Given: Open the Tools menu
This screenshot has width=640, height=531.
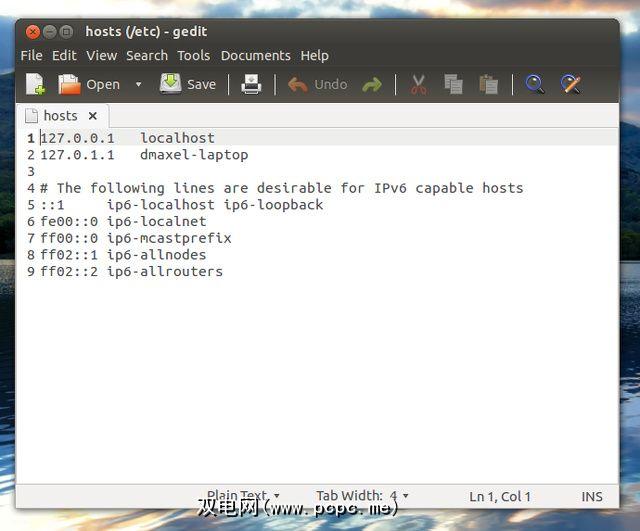Looking at the screenshot, I should click(194, 56).
